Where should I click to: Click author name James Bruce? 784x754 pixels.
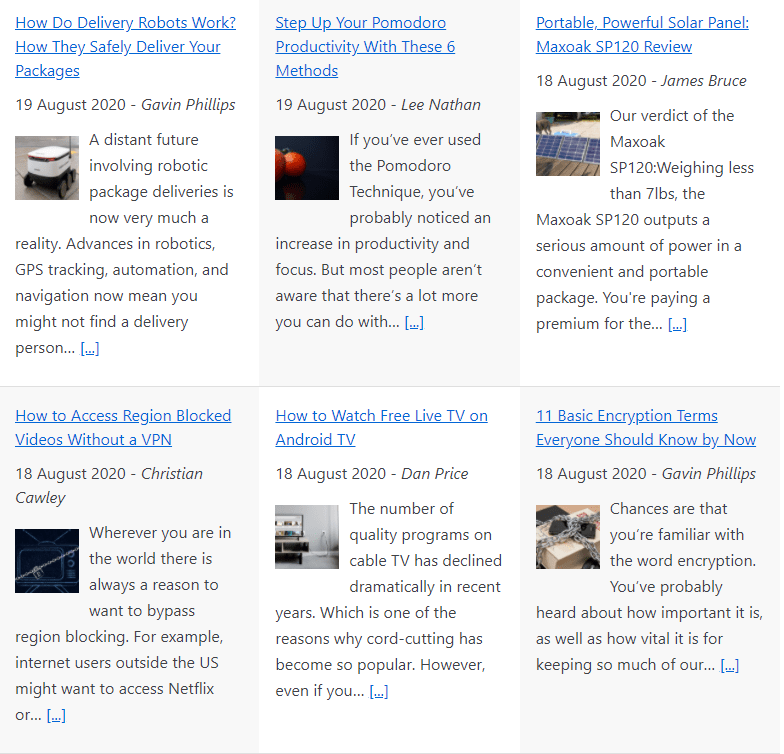[704, 81]
